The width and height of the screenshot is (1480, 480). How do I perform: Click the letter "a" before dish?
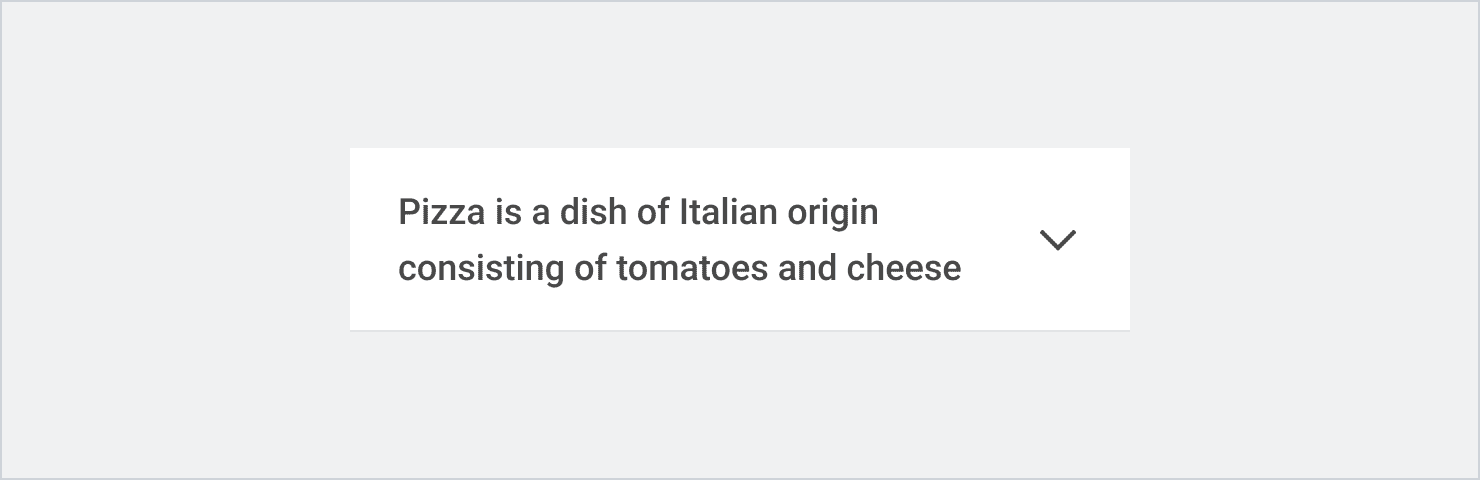540,215
